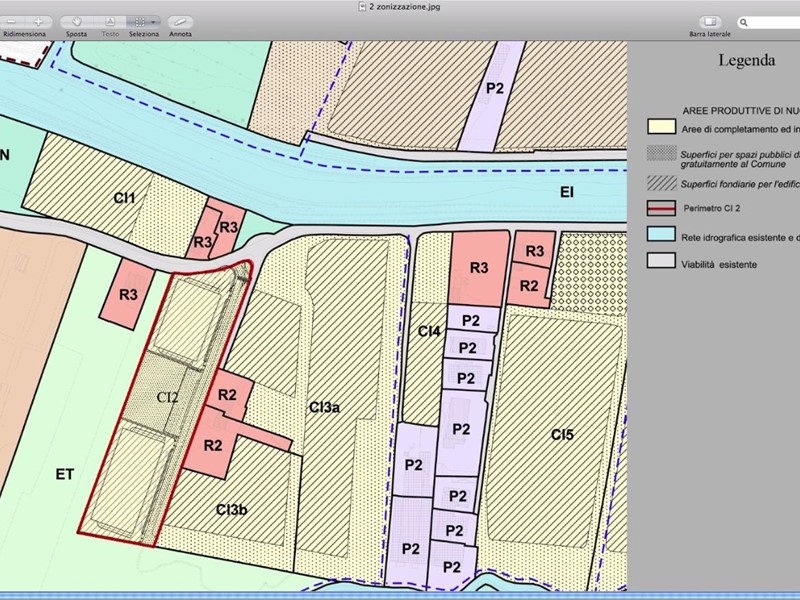Image resolution: width=800 pixels, height=600 pixels.
Task: Click the gray Viabilità esistente legend swatch
Action: (x=659, y=264)
